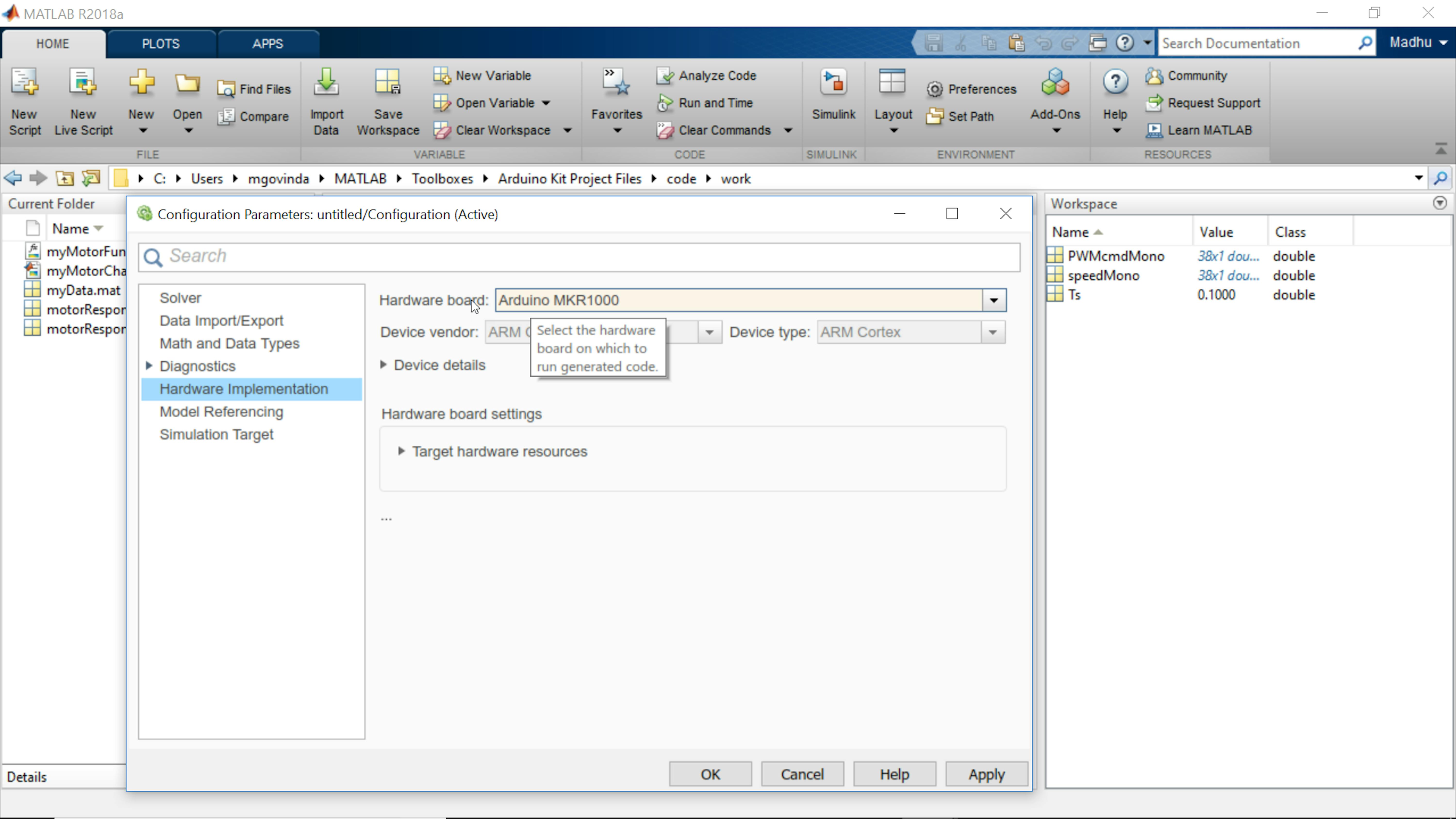Screen dimensions: 1456x819
Task: Click Run and Time
Action: point(705,103)
